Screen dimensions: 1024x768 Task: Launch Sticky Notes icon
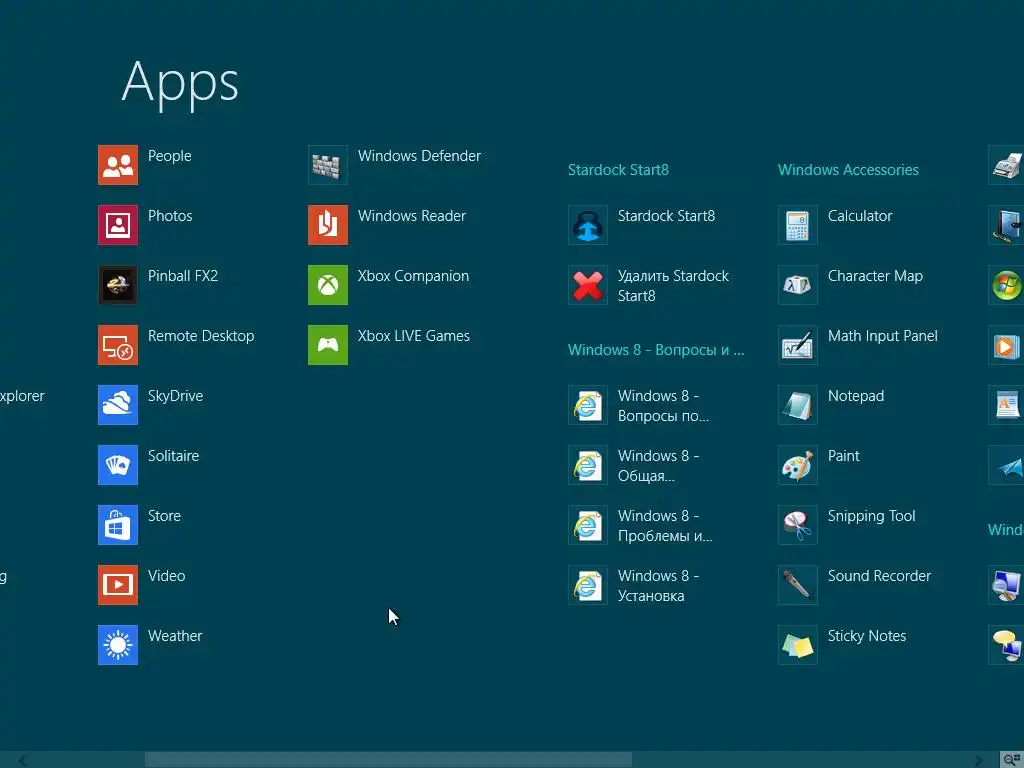[797, 645]
